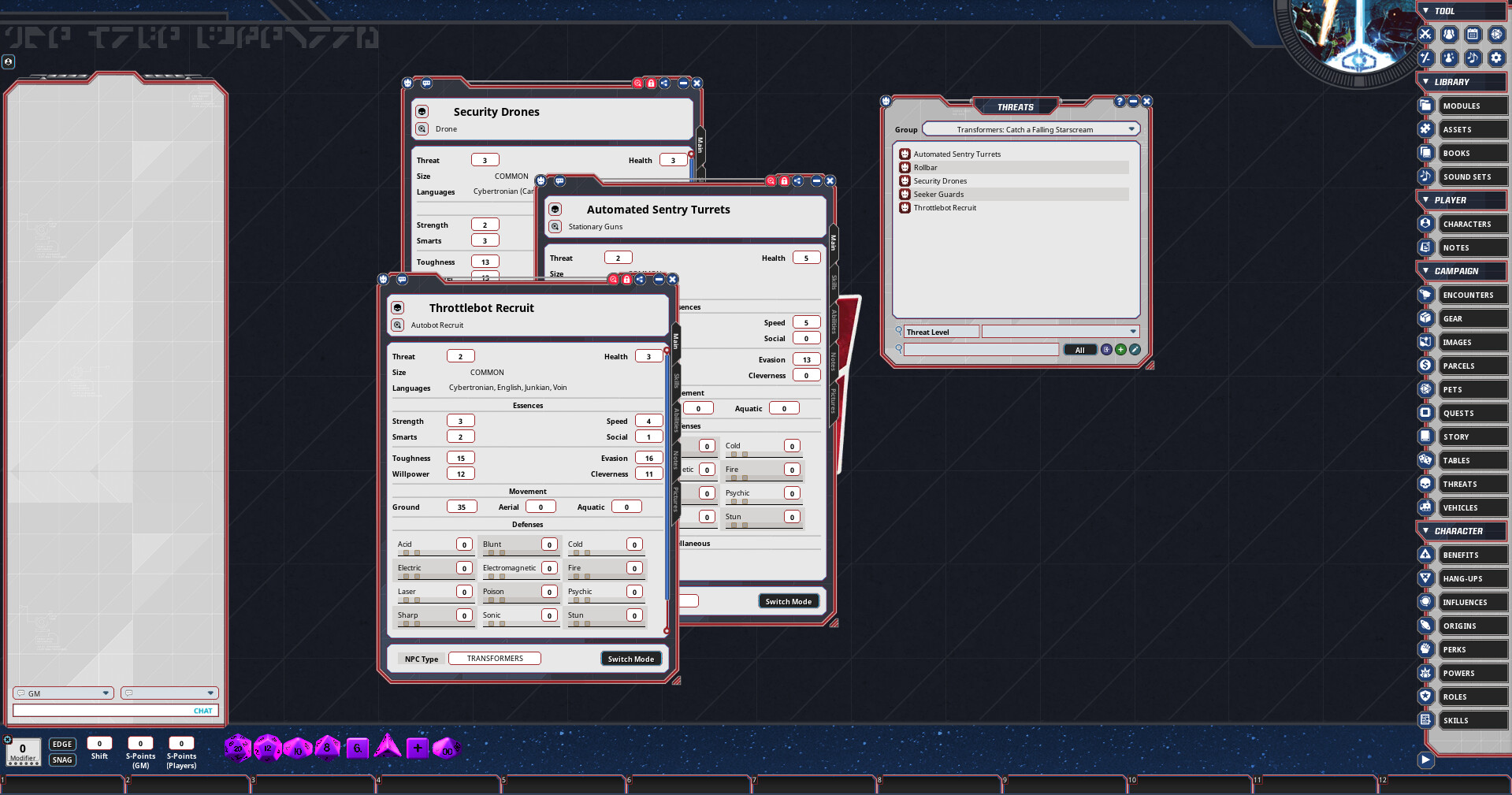Open the Encounters icon in Campaign section
This screenshot has width=1512, height=795.
1425,295
